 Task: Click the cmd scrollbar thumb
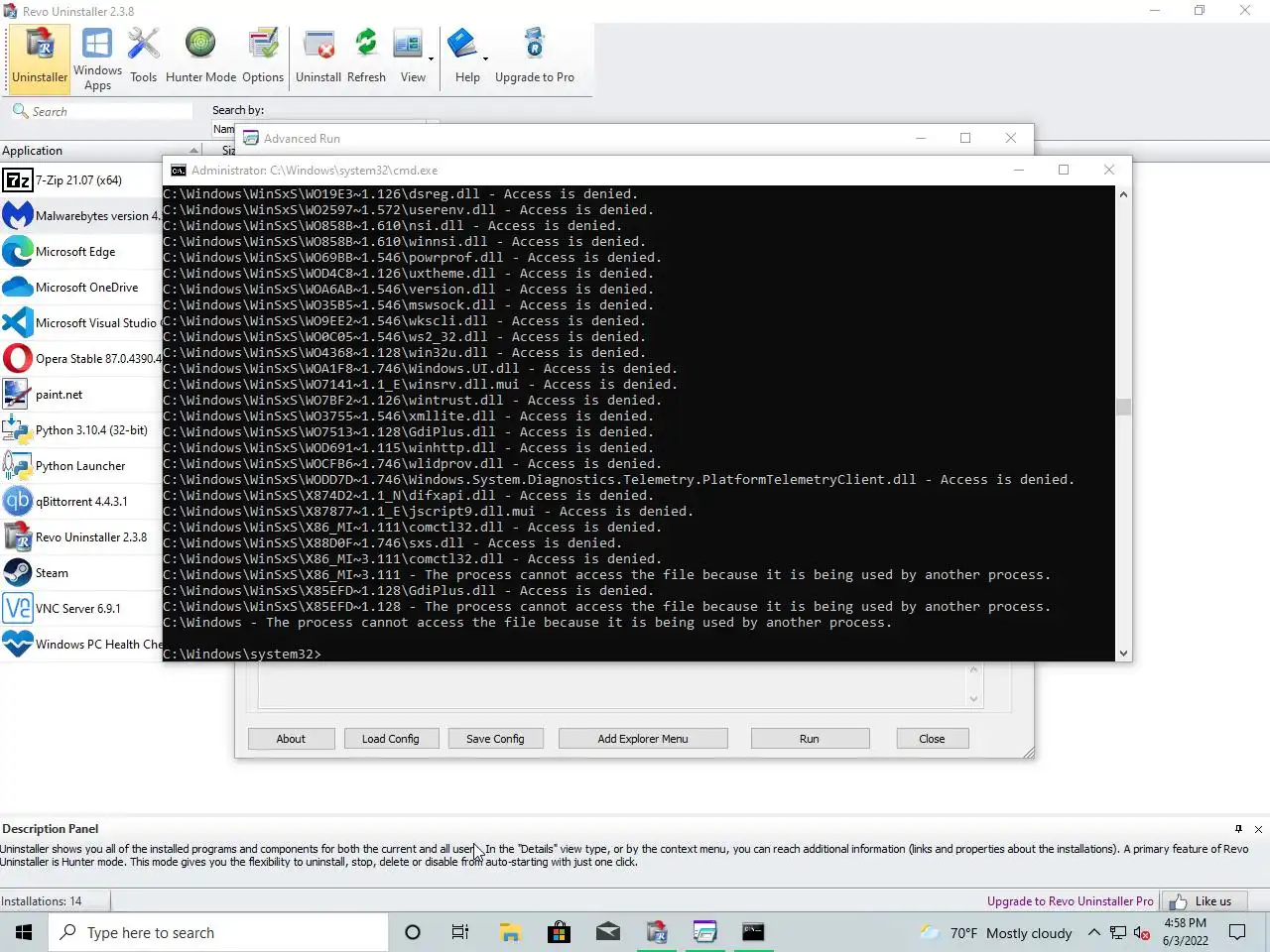pos(1123,407)
